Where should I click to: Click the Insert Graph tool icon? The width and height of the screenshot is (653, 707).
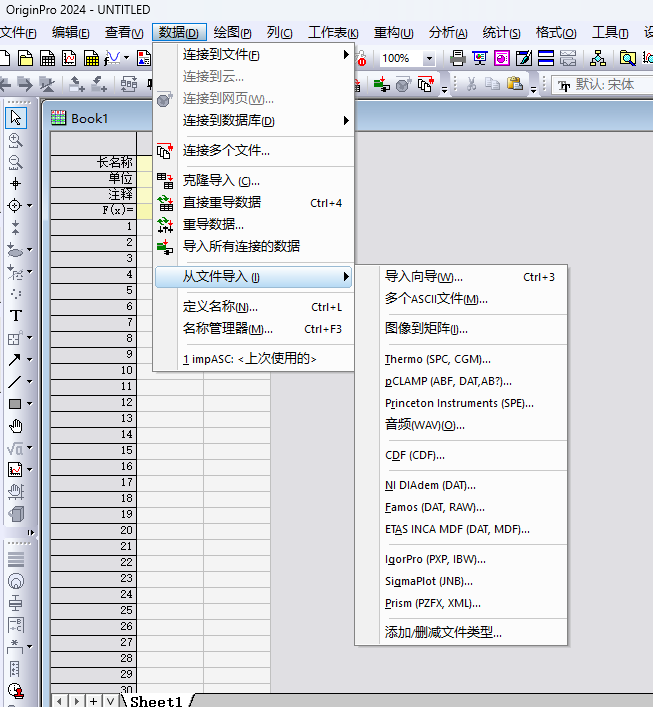(x=15, y=469)
